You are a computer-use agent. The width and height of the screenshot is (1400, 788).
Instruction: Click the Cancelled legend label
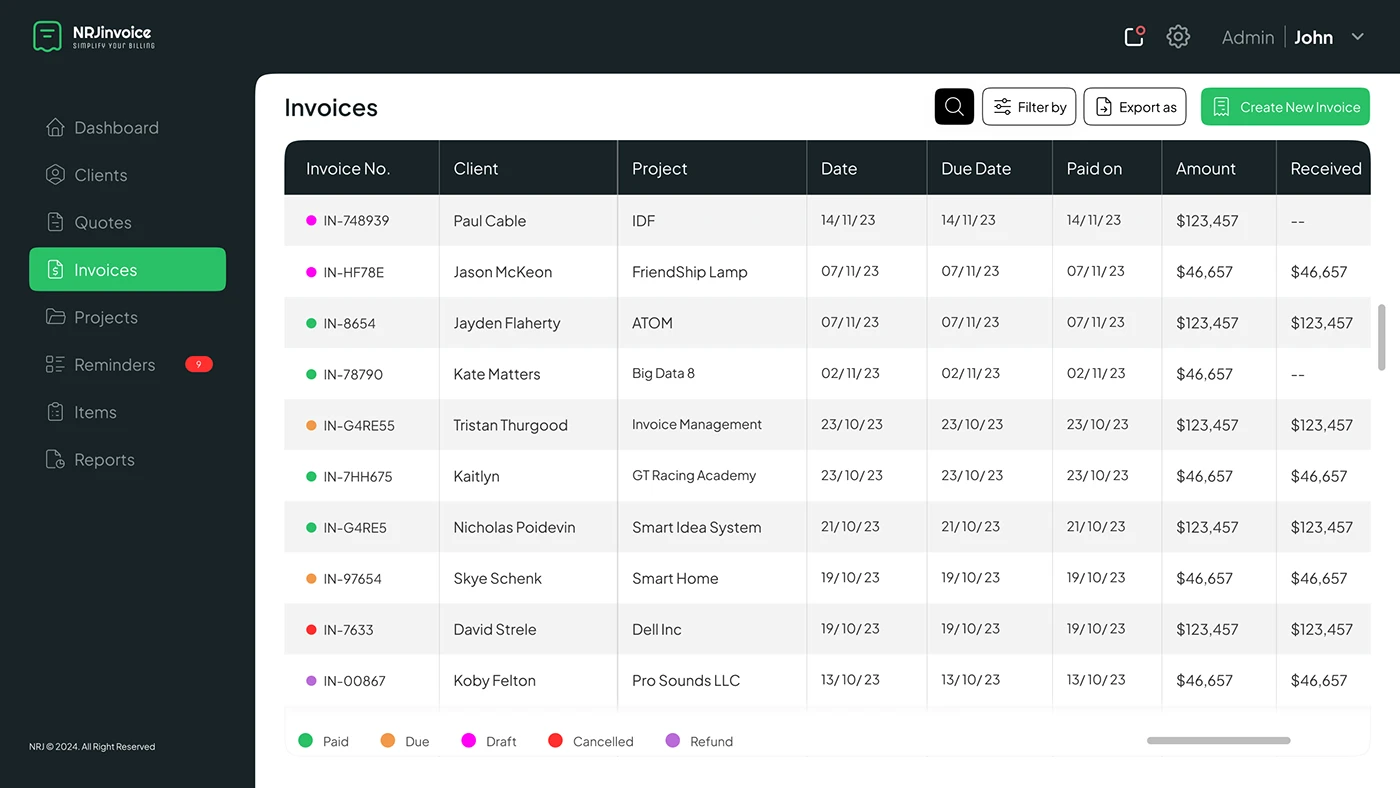[603, 742]
